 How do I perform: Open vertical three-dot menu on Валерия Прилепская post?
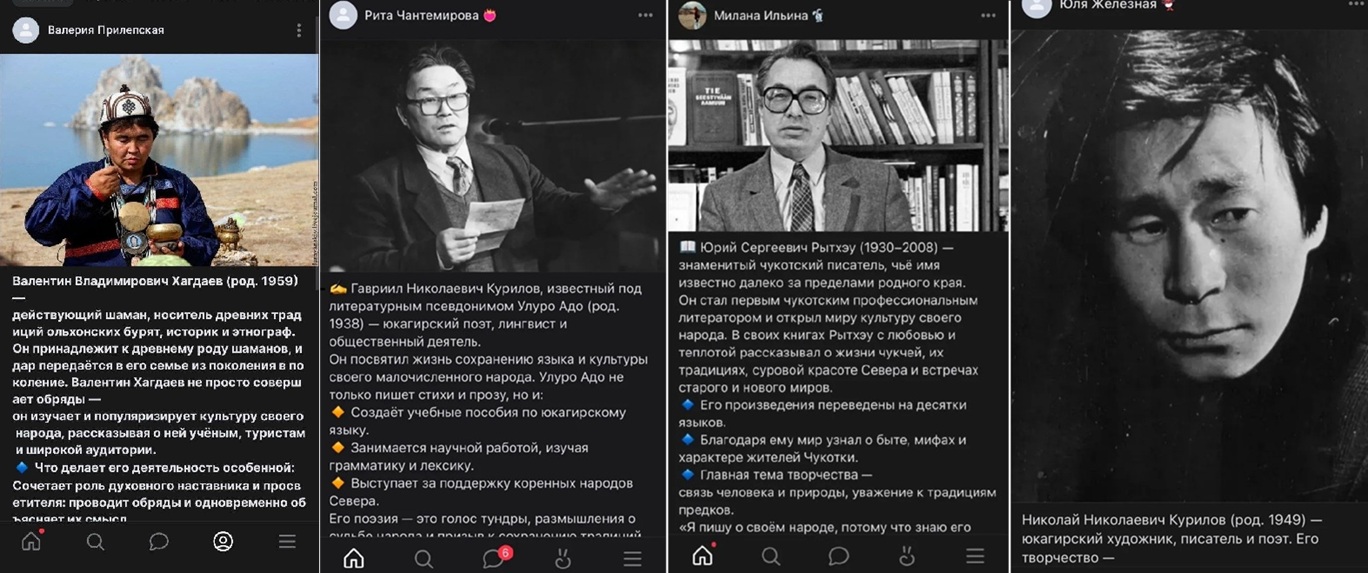(298, 30)
